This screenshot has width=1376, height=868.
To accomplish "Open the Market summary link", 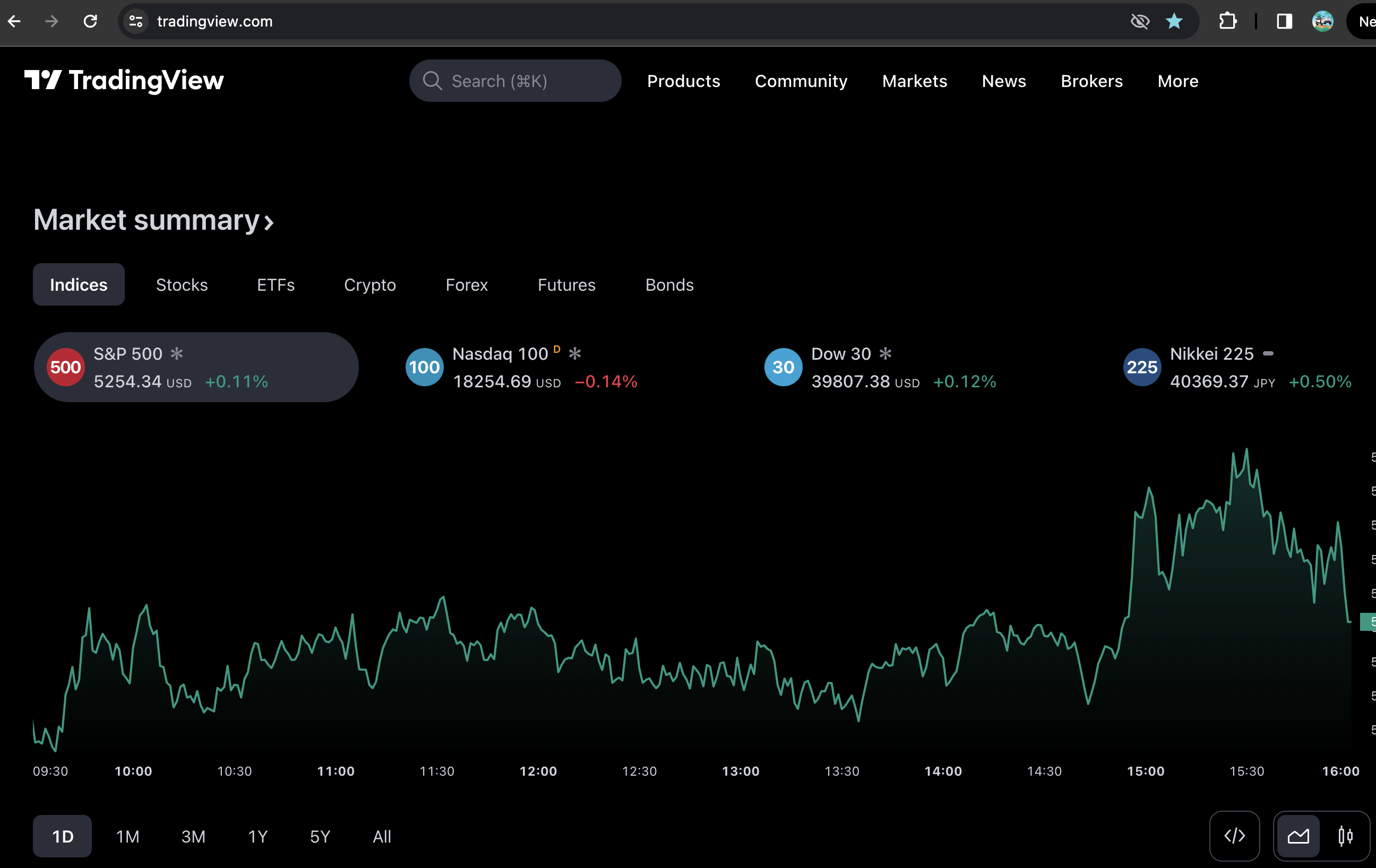I will (153, 220).
